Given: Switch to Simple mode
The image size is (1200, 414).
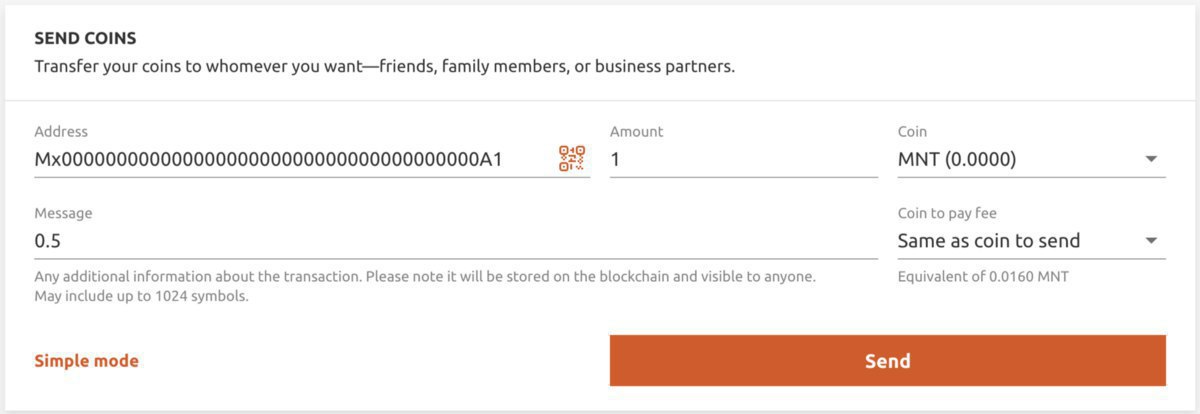Looking at the screenshot, I should click(86, 361).
